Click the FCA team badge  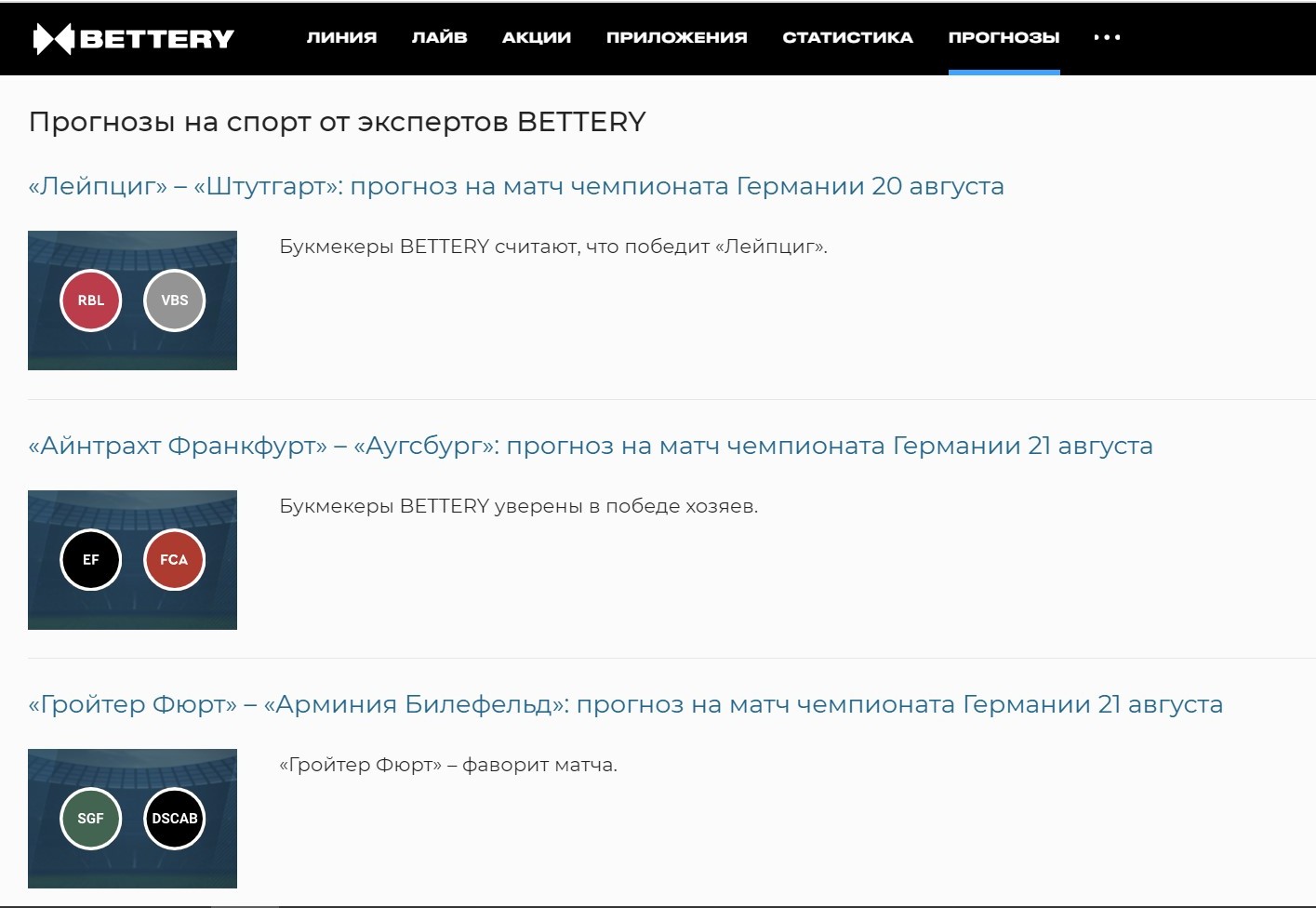(x=175, y=560)
